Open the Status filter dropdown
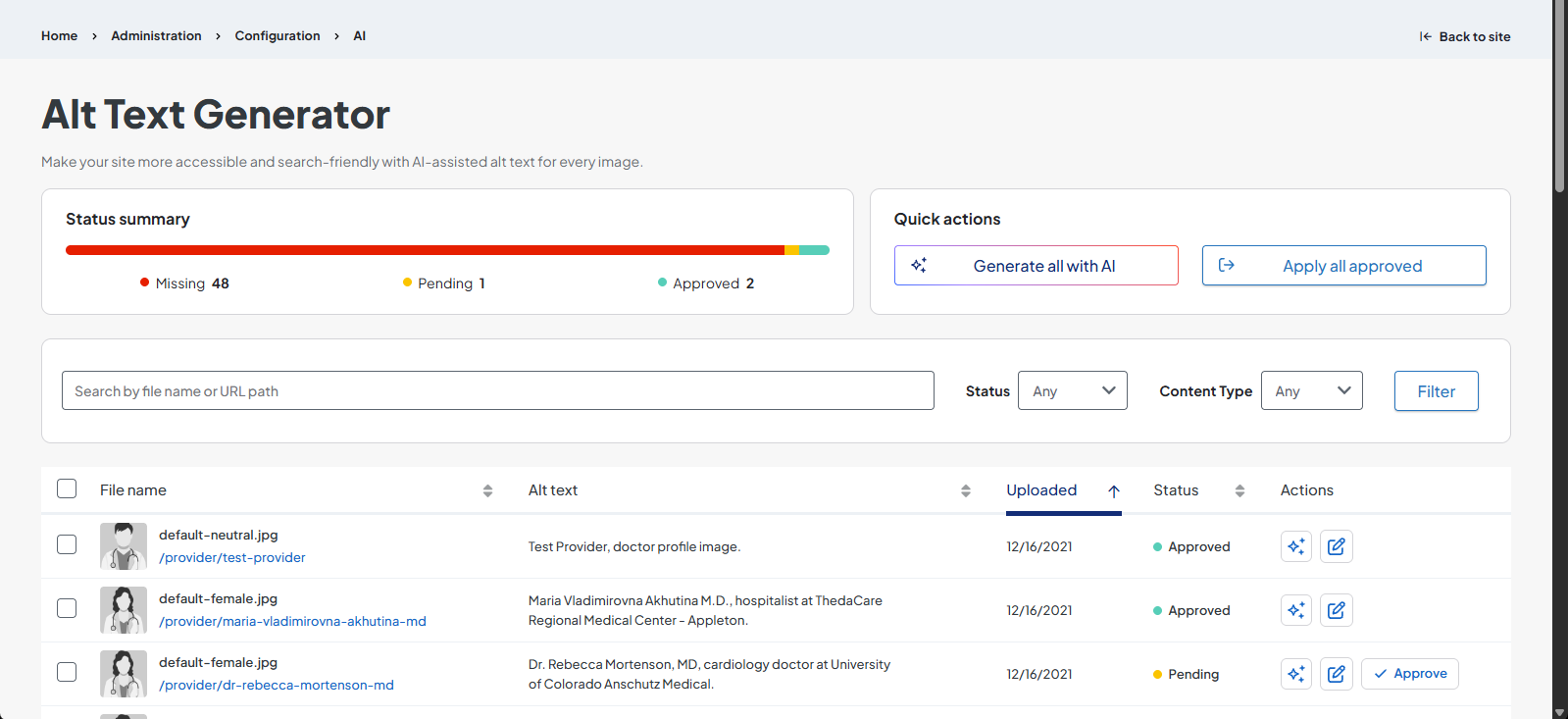Image resolution: width=1568 pixels, height=719 pixels. coord(1073,390)
